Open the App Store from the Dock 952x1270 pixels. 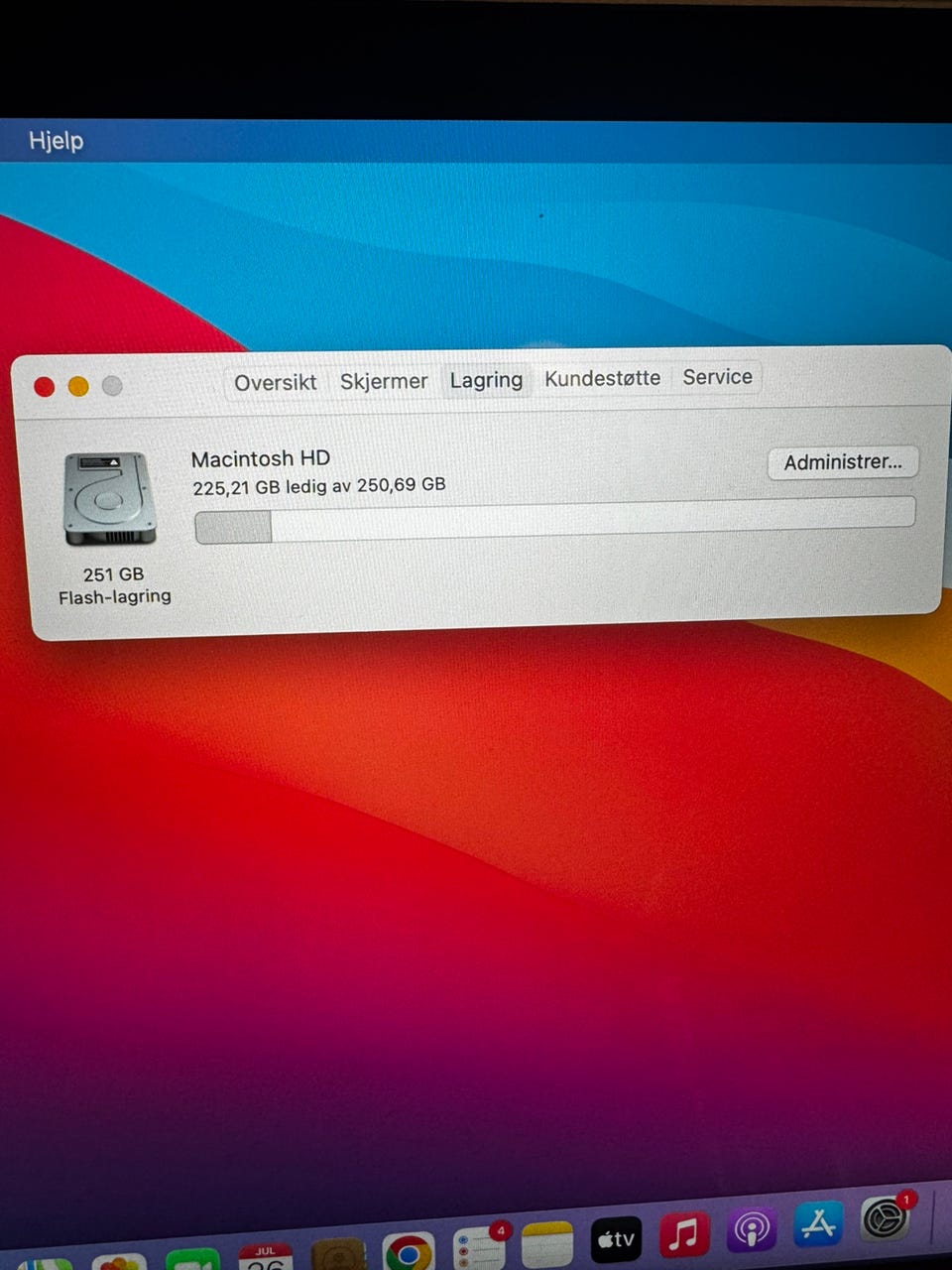tap(818, 1224)
